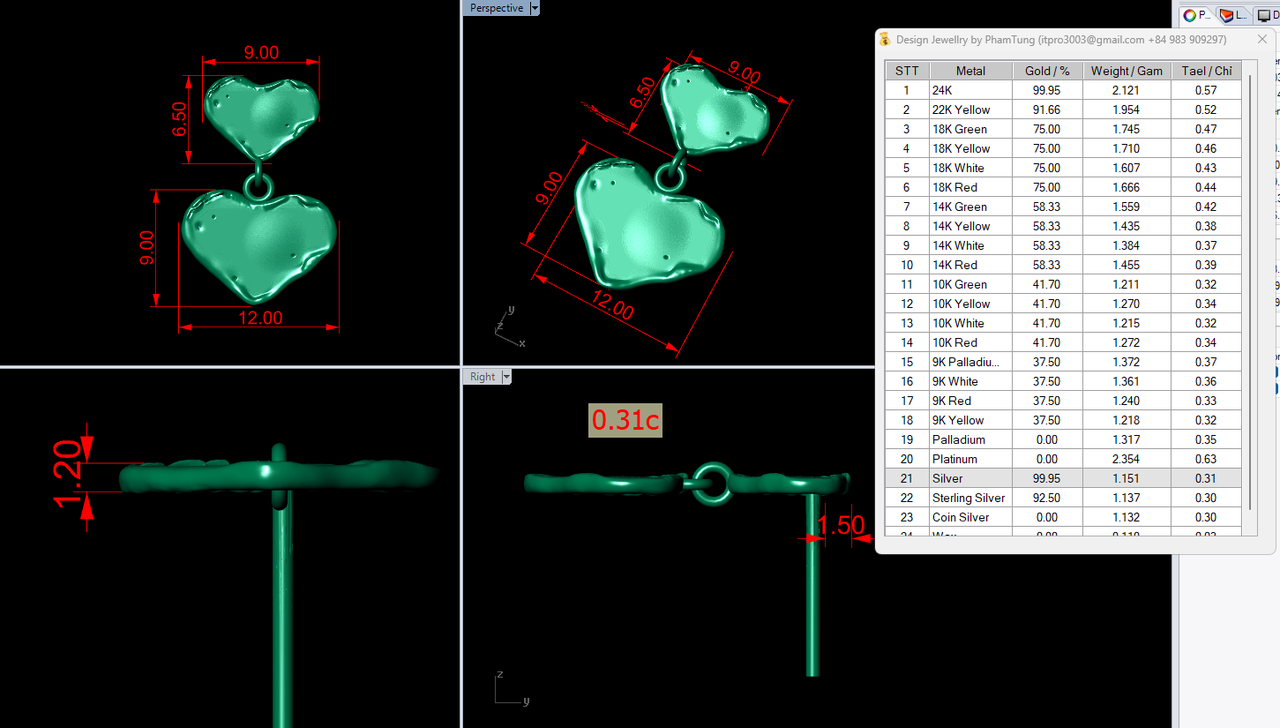The width and height of the screenshot is (1280, 728).
Task: Click the xyz axis icon in Perspective viewport
Action: (510, 326)
